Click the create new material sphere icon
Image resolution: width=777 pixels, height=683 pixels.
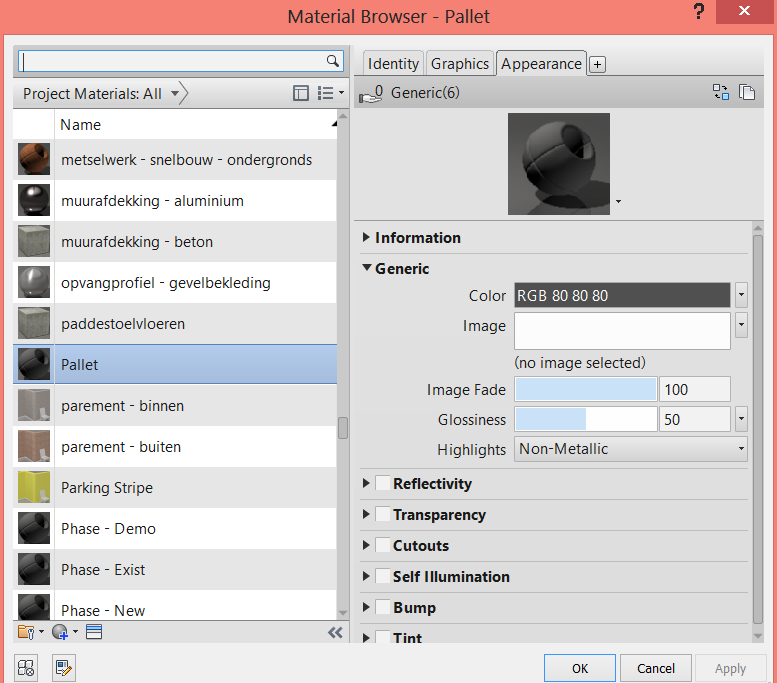61,632
